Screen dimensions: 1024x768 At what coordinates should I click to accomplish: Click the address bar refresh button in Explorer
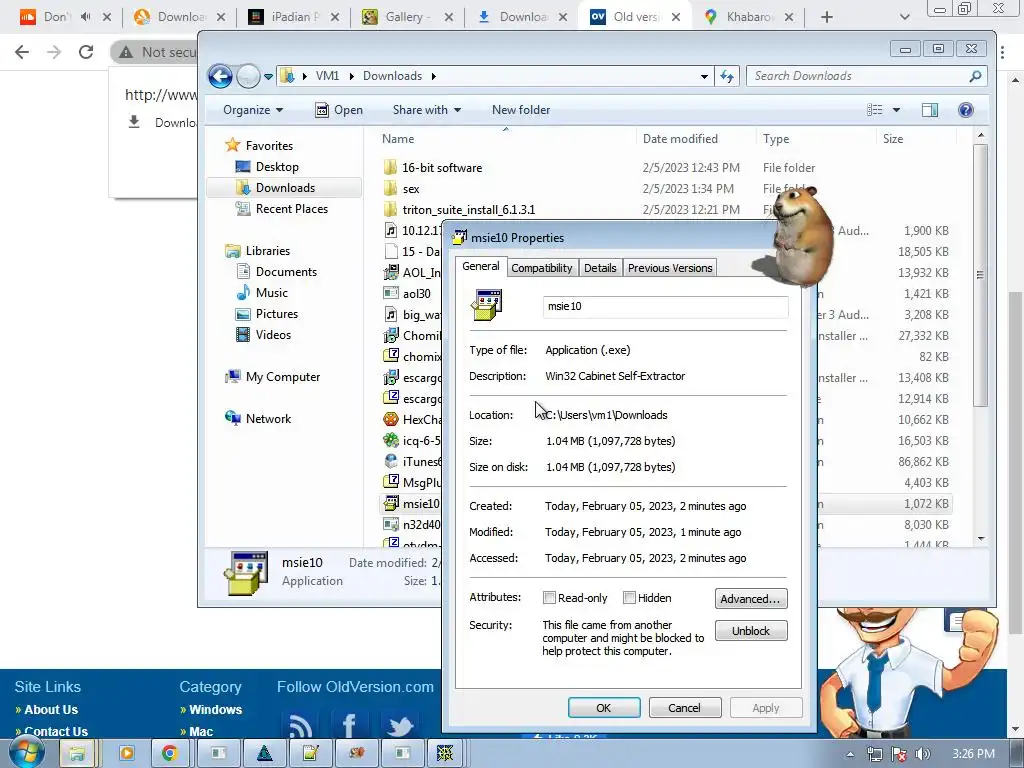click(x=727, y=76)
